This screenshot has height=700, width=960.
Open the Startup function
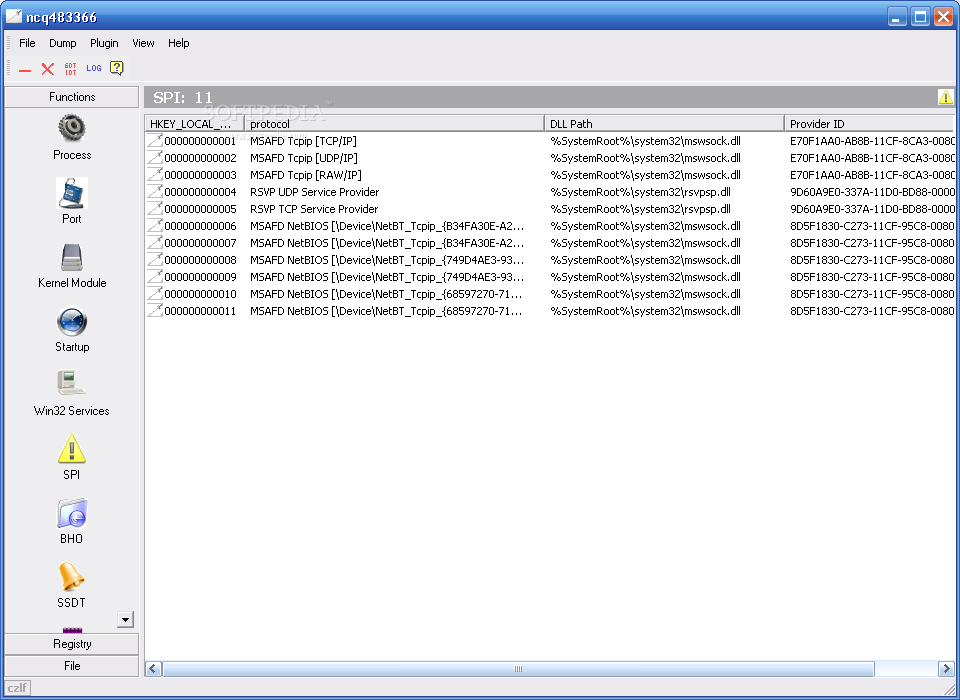[x=72, y=329]
